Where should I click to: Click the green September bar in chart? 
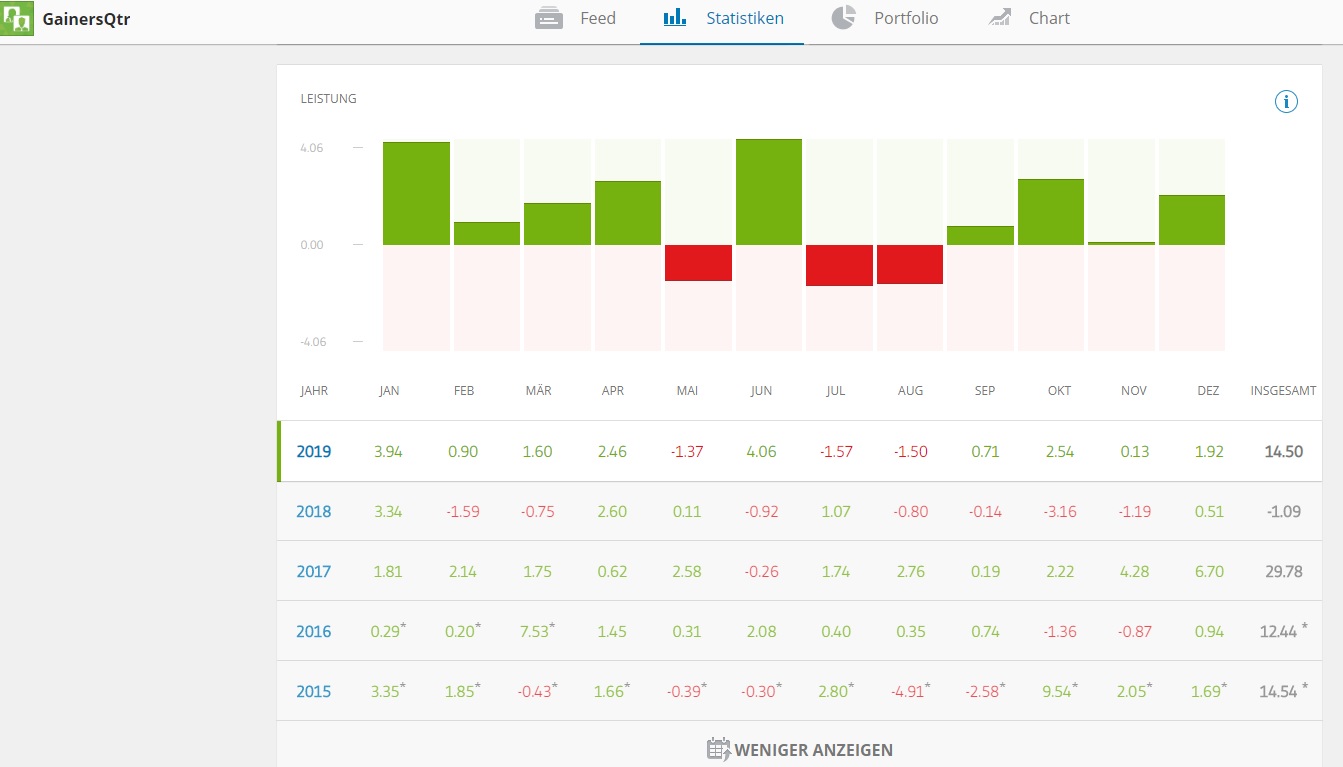pyautogui.click(x=981, y=235)
